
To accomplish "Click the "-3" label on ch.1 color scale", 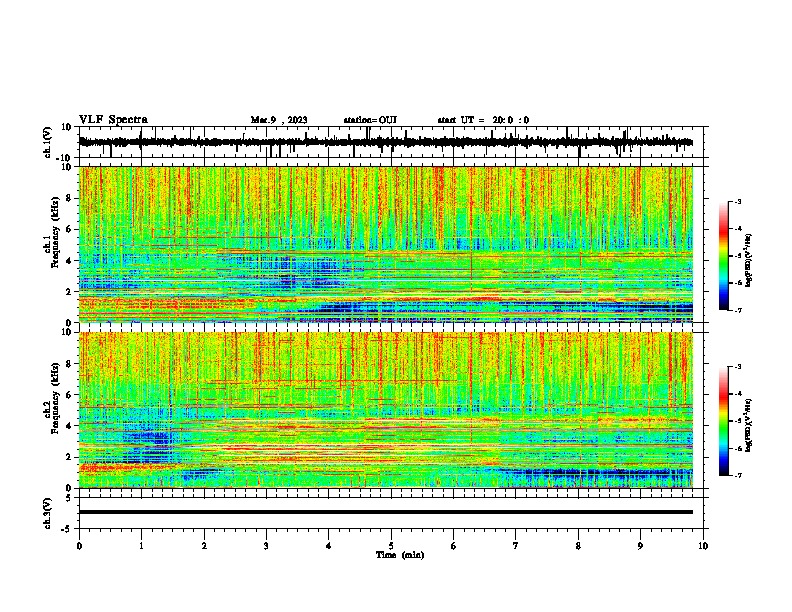I will (737, 201).
